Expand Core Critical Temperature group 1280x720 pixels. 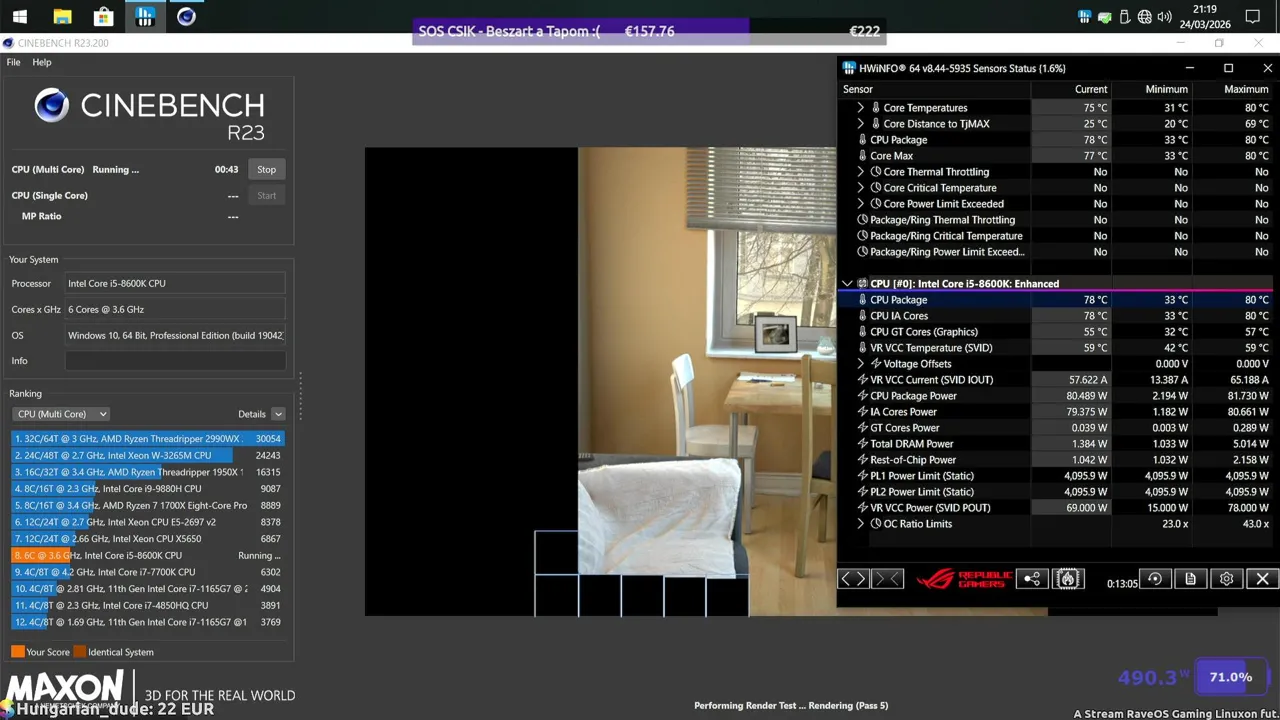point(860,188)
